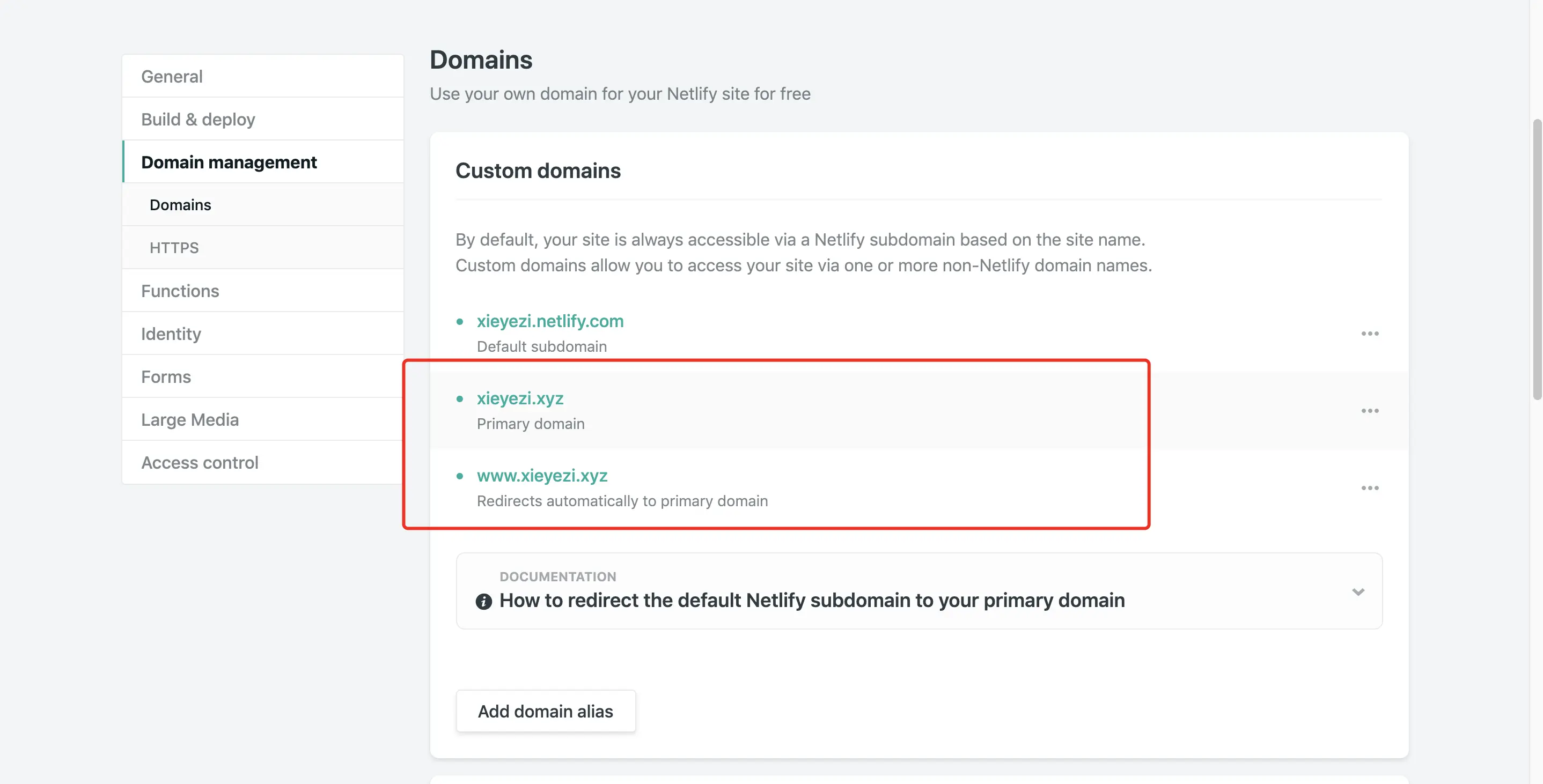Expand the documentation panel chevron

click(1358, 591)
